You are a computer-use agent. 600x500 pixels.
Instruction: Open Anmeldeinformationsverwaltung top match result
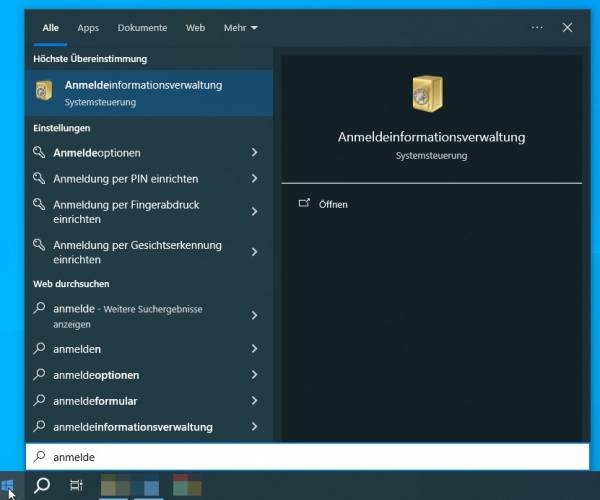(x=149, y=93)
